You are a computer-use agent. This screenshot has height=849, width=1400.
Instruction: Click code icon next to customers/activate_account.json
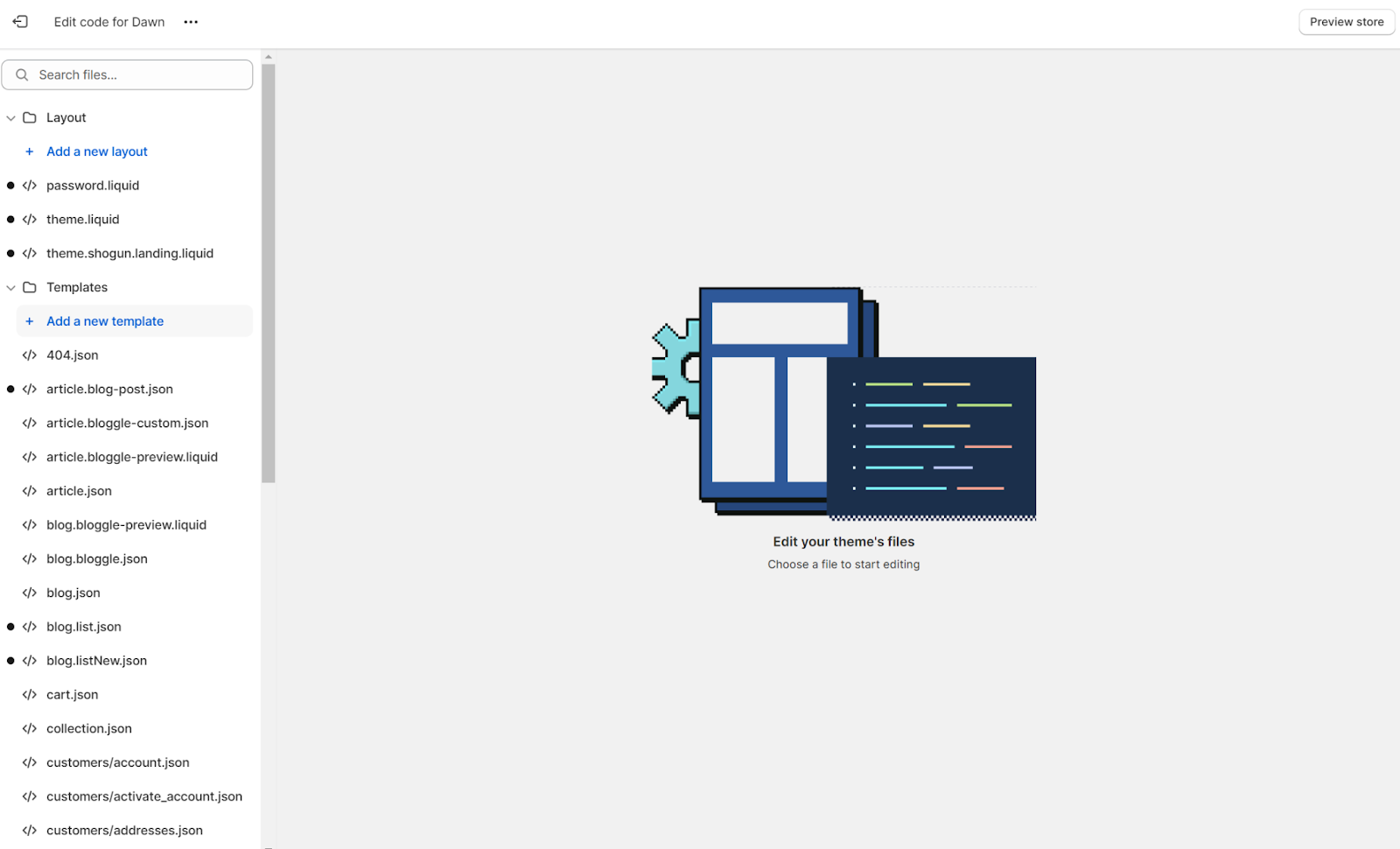point(30,796)
